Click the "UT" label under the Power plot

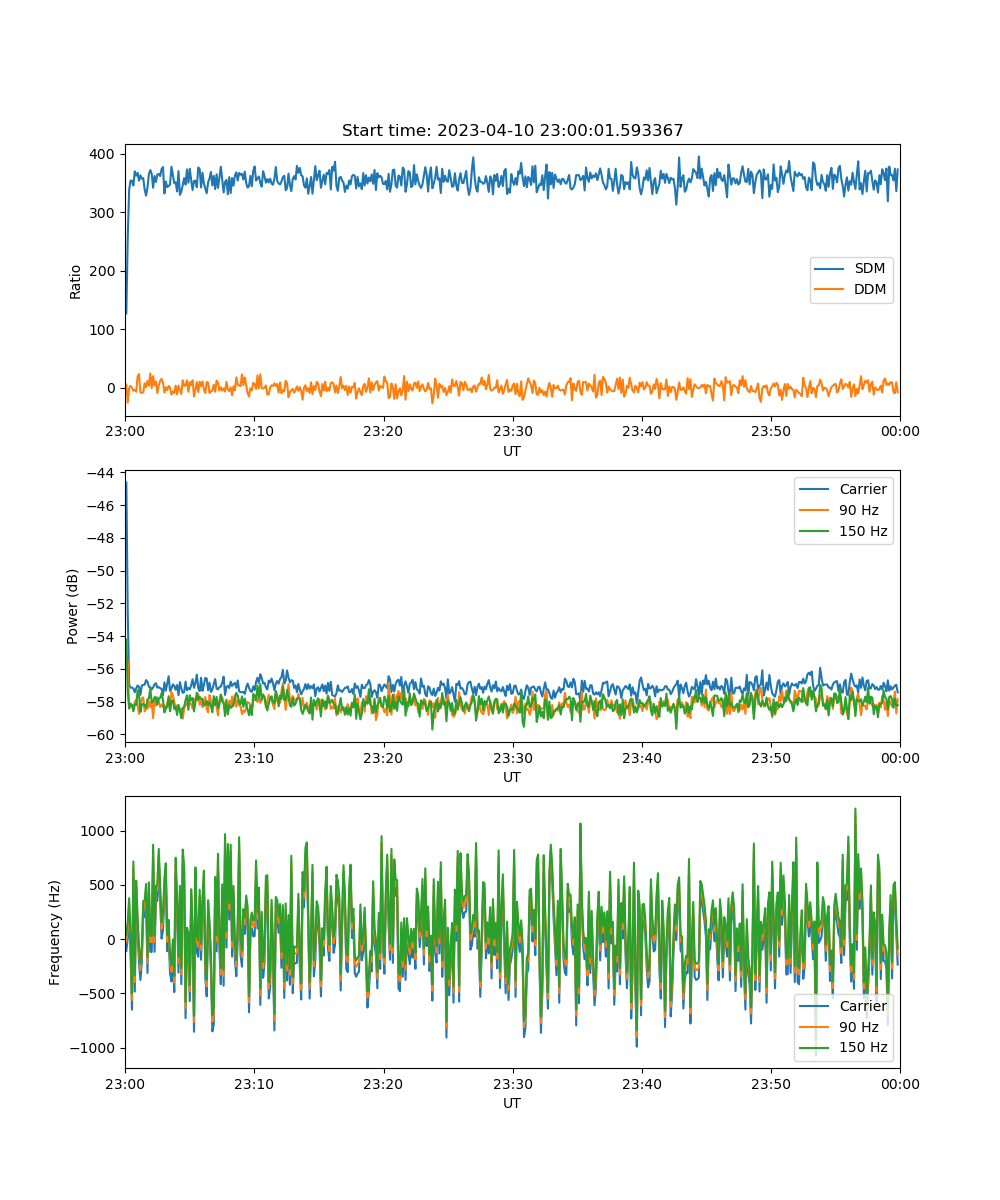coord(512,777)
